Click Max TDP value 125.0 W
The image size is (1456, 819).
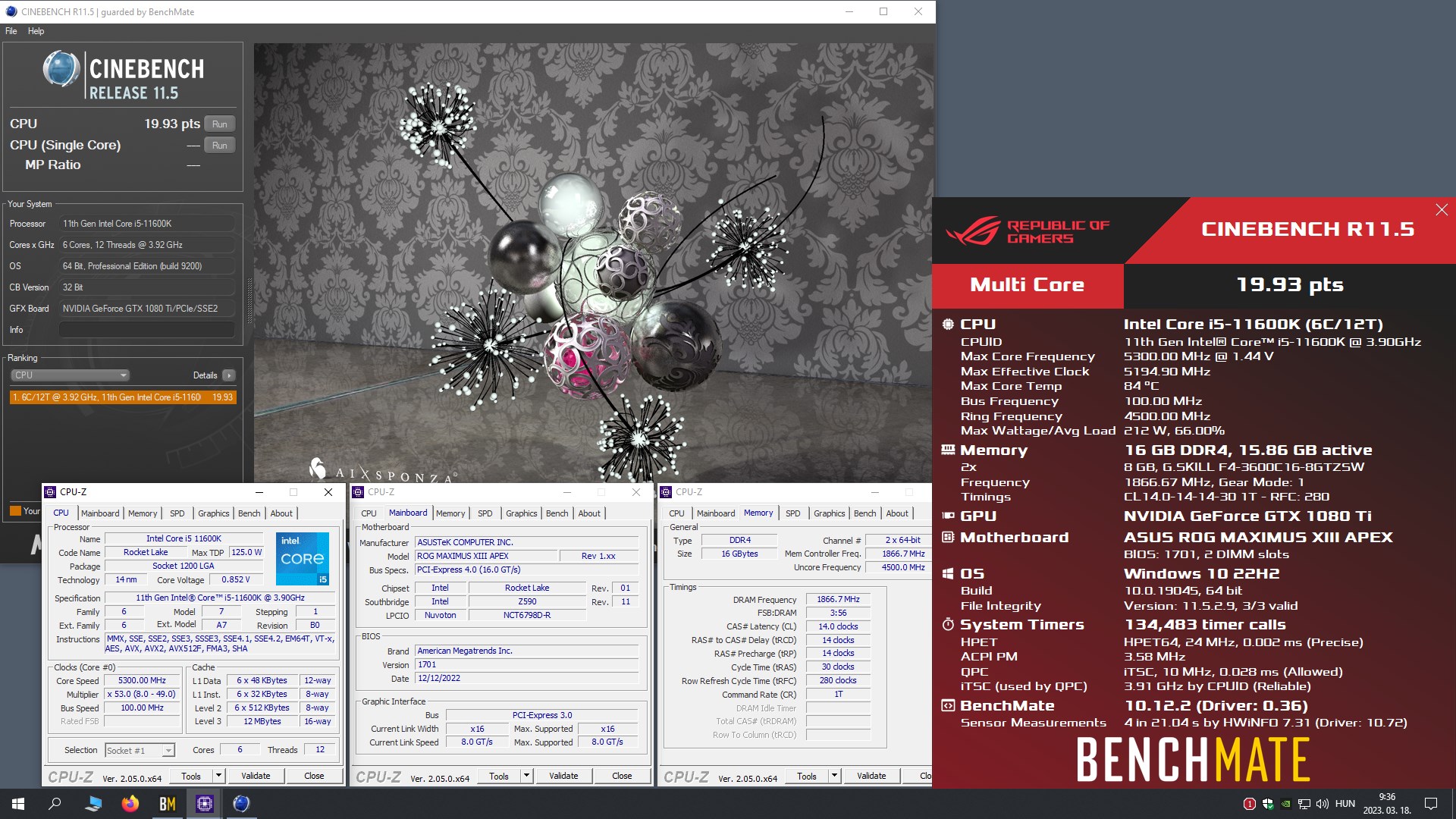[x=246, y=553]
